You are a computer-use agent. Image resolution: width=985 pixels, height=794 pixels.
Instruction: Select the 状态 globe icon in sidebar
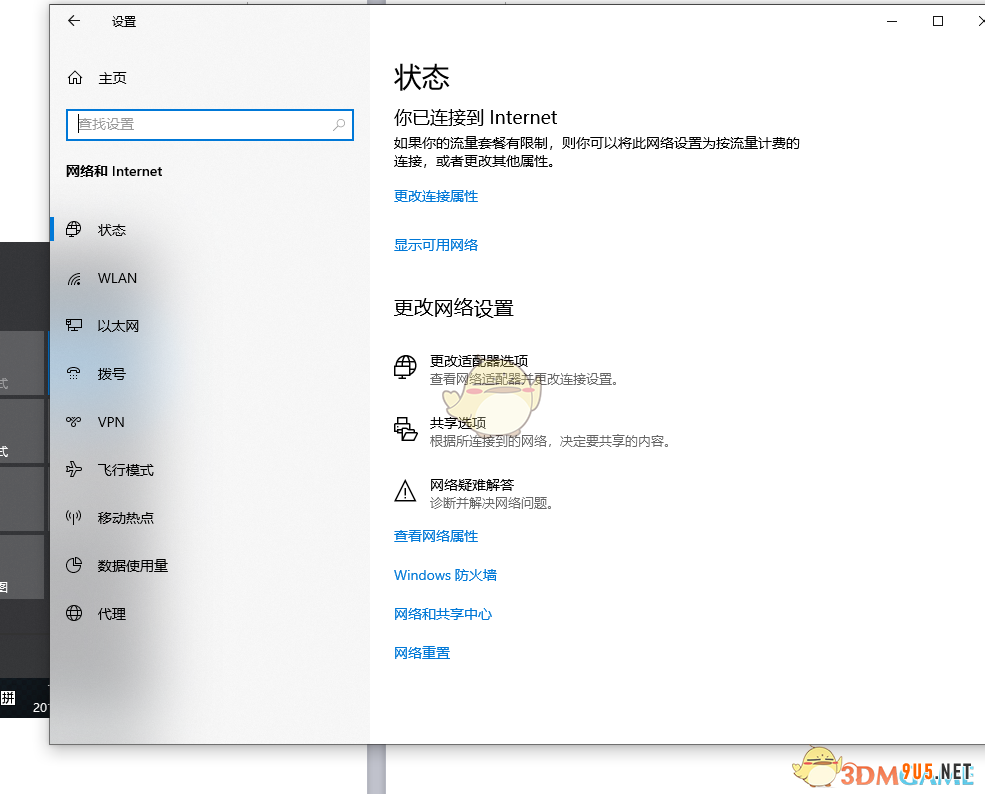pyautogui.click(x=73, y=230)
